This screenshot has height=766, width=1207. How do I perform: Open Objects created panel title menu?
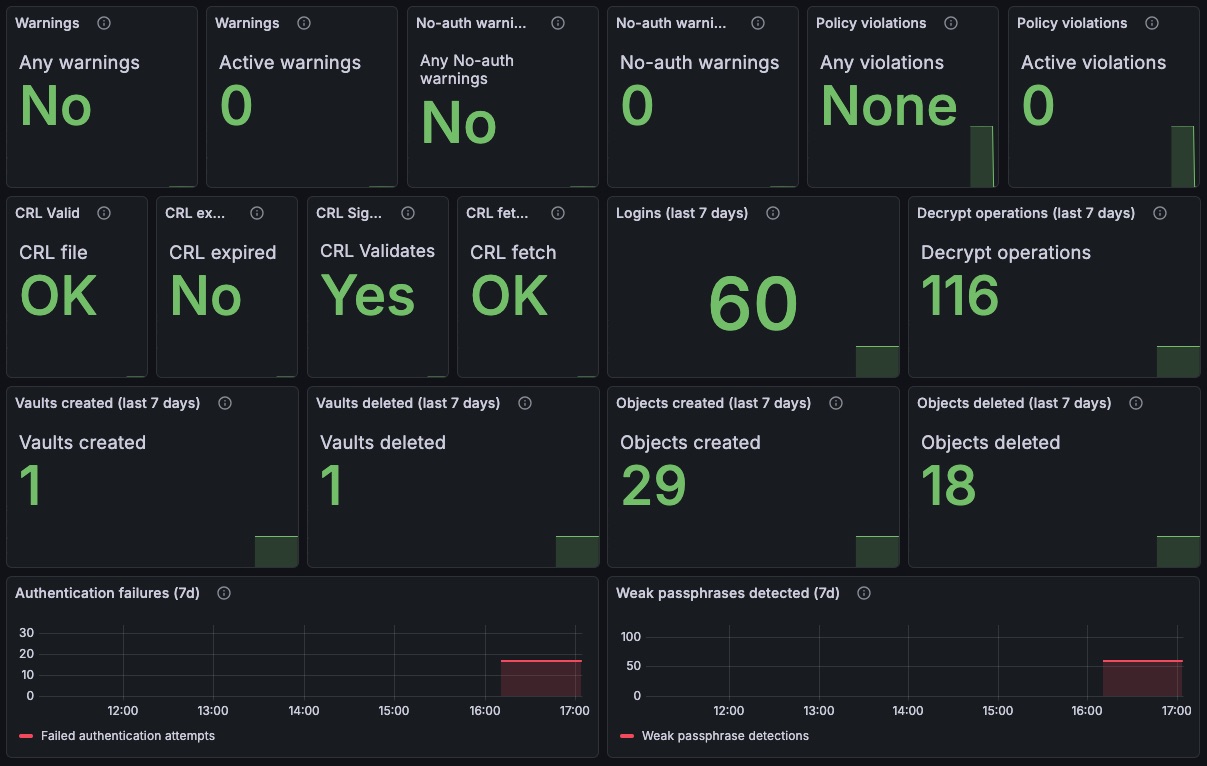[713, 403]
